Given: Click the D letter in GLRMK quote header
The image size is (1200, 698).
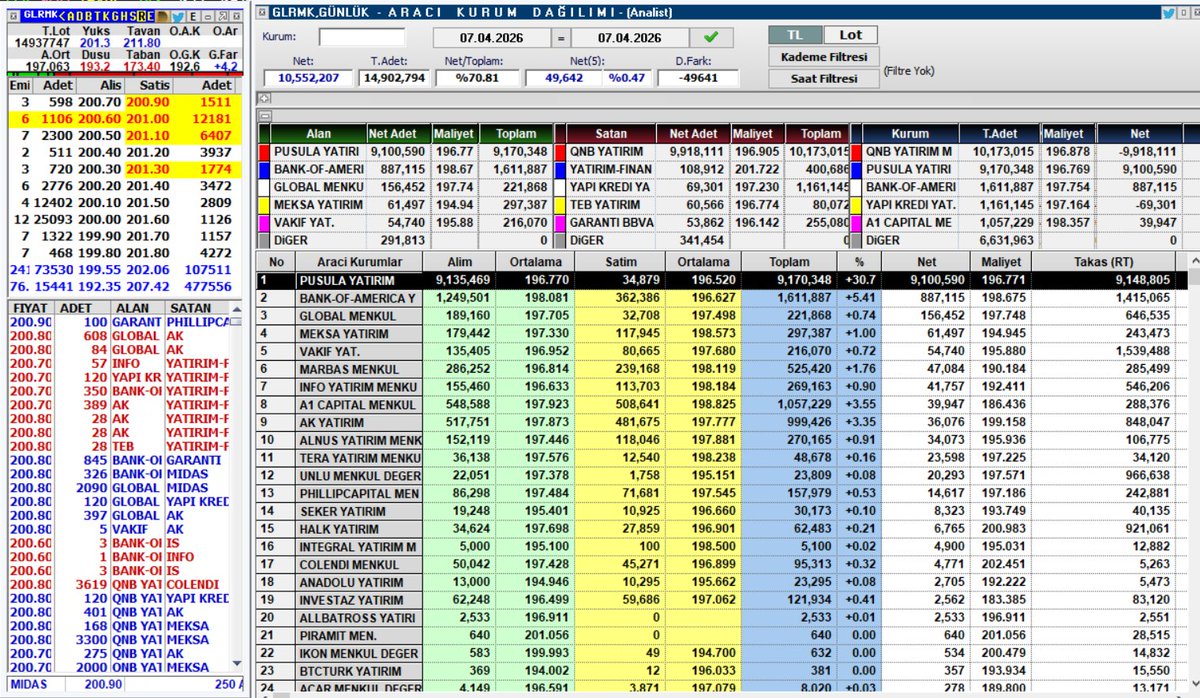Looking at the screenshot, I should point(79,16).
